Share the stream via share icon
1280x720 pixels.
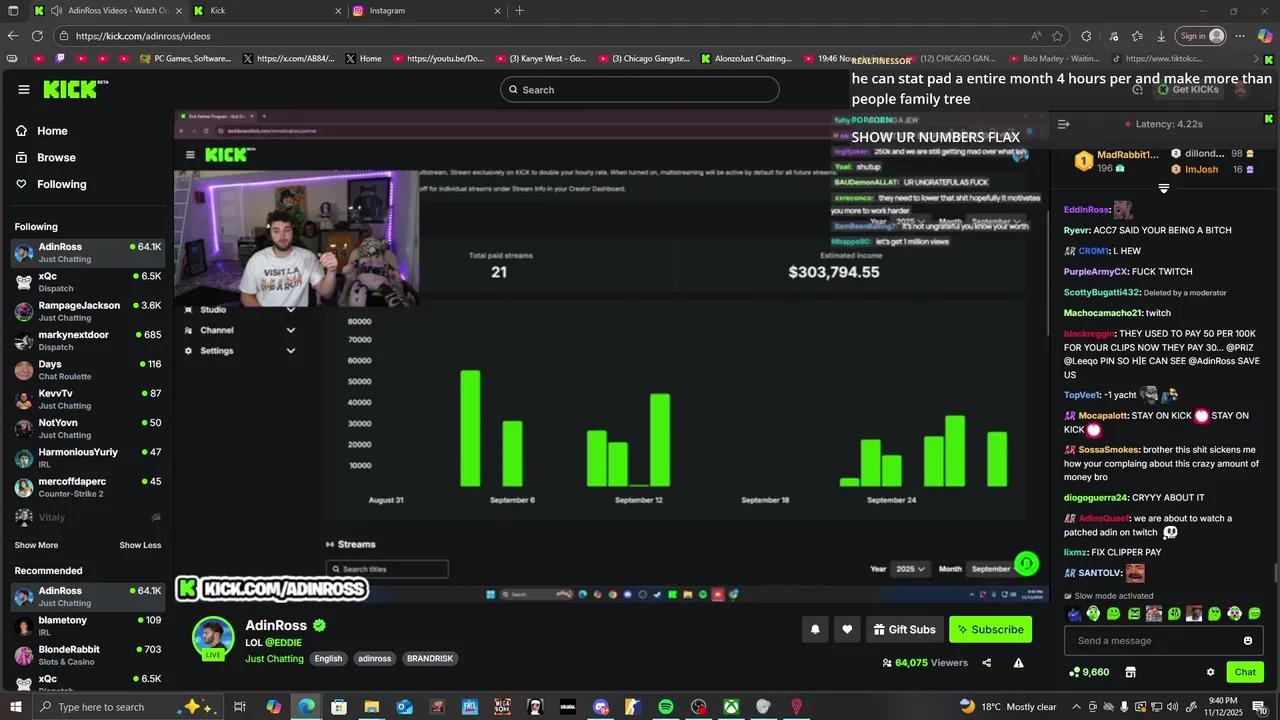tap(987, 662)
